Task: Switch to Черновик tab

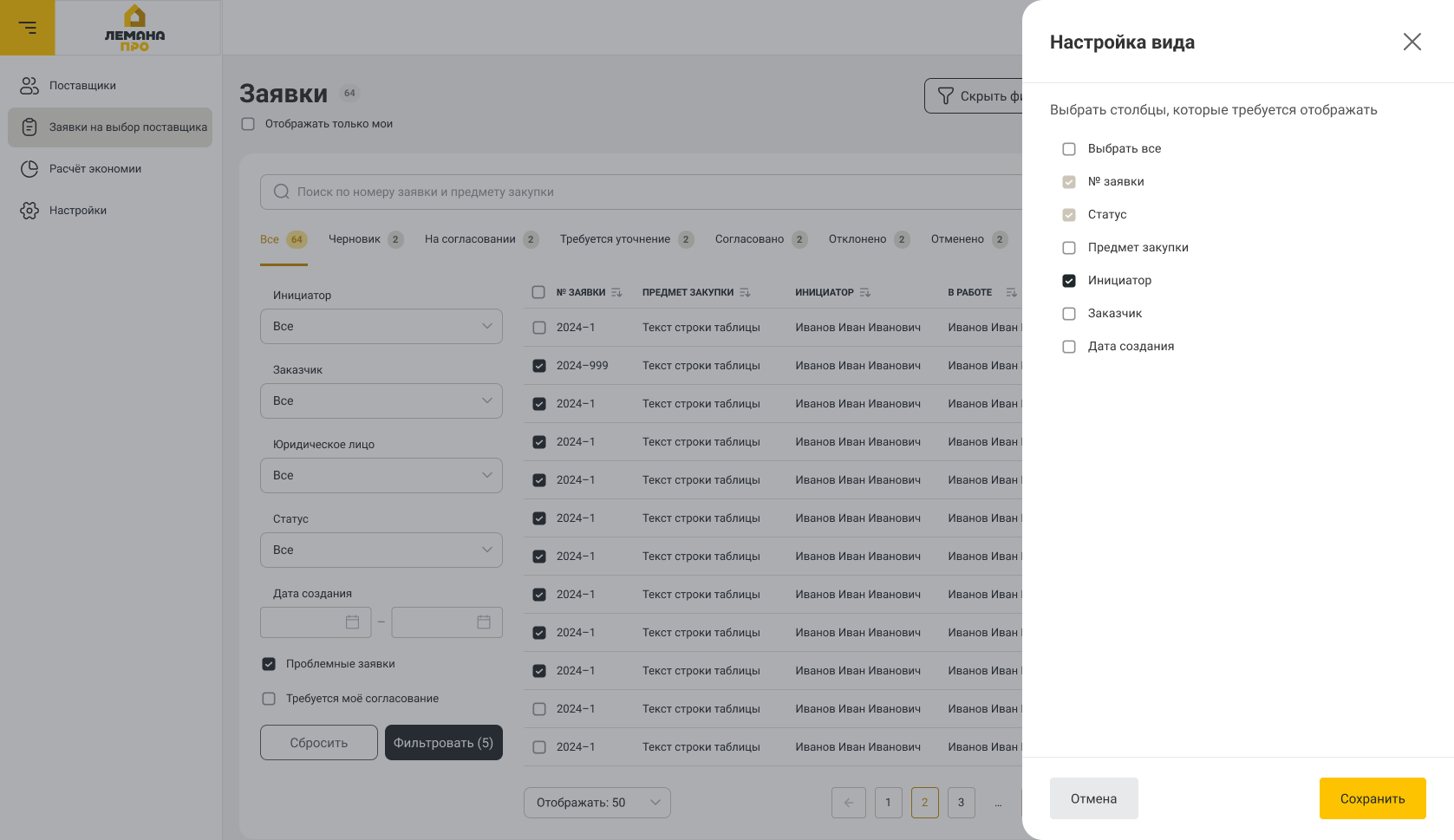Action: coord(366,239)
